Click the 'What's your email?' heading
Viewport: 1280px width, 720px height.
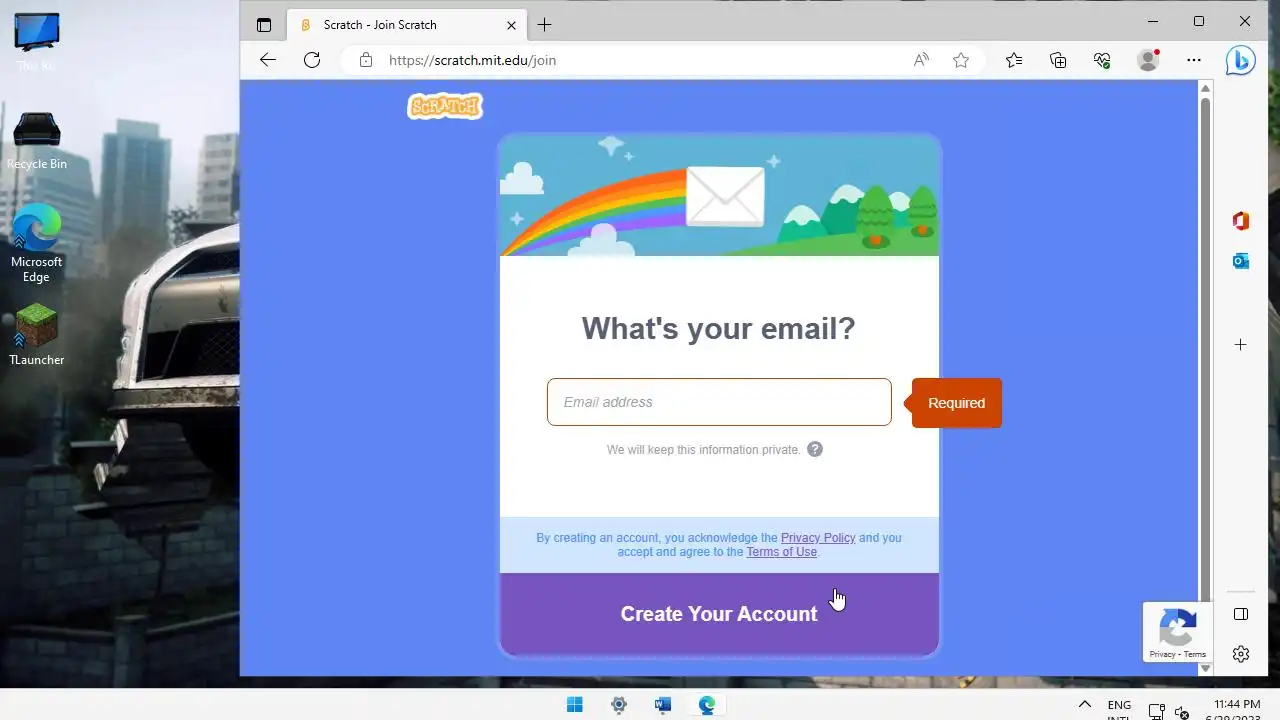[719, 329]
